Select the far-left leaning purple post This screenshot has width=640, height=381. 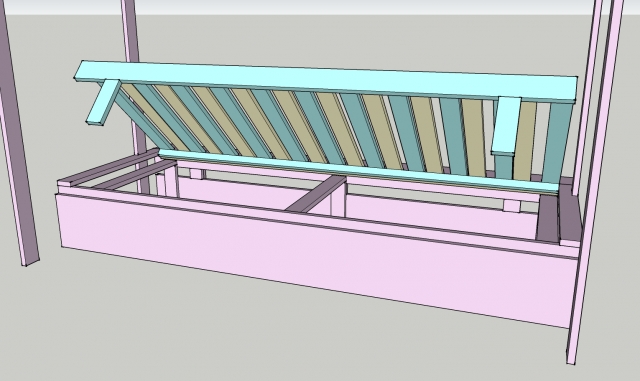pyautogui.click(x=18, y=135)
